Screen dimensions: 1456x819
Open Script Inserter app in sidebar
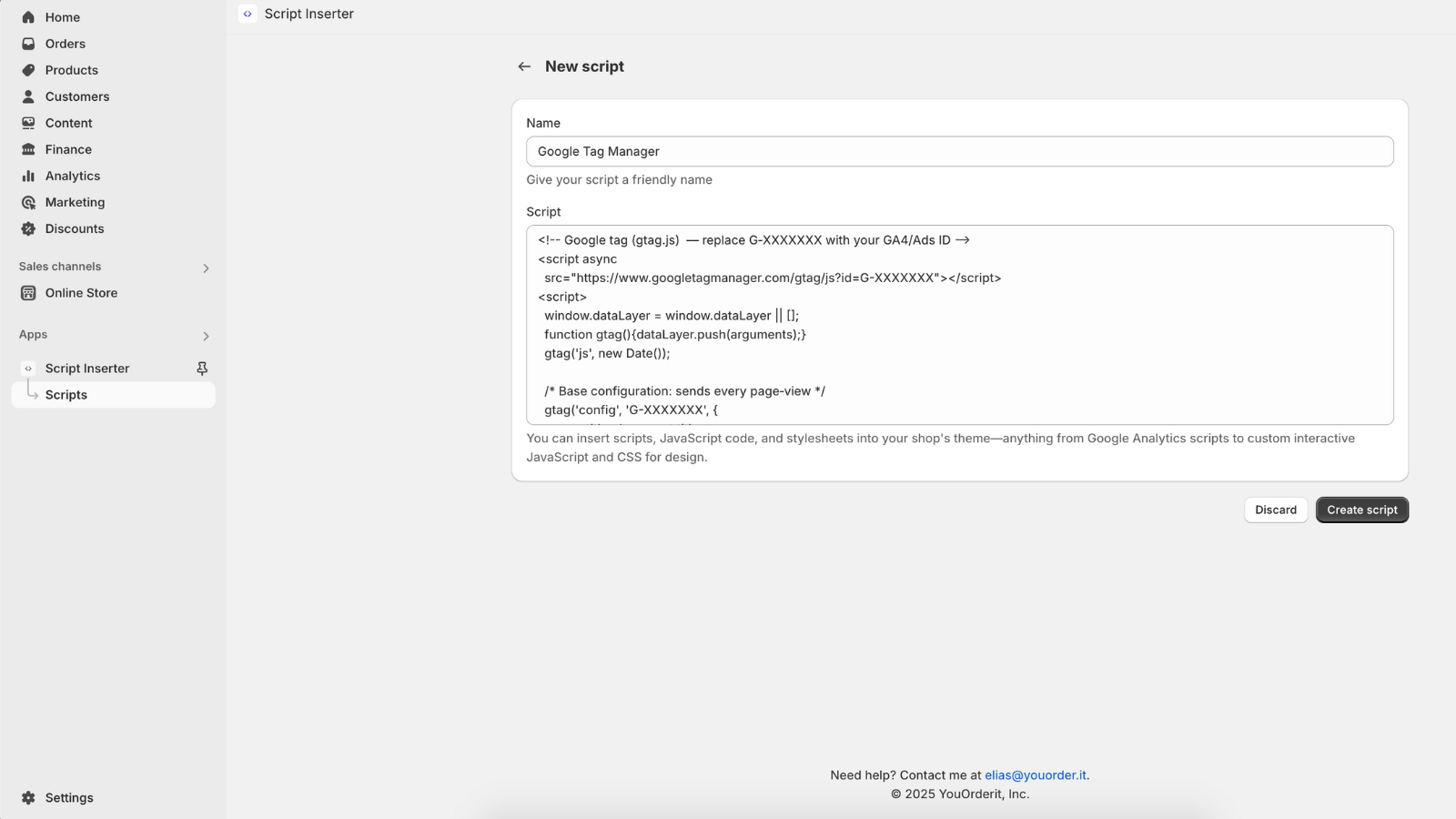[x=87, y=369]
